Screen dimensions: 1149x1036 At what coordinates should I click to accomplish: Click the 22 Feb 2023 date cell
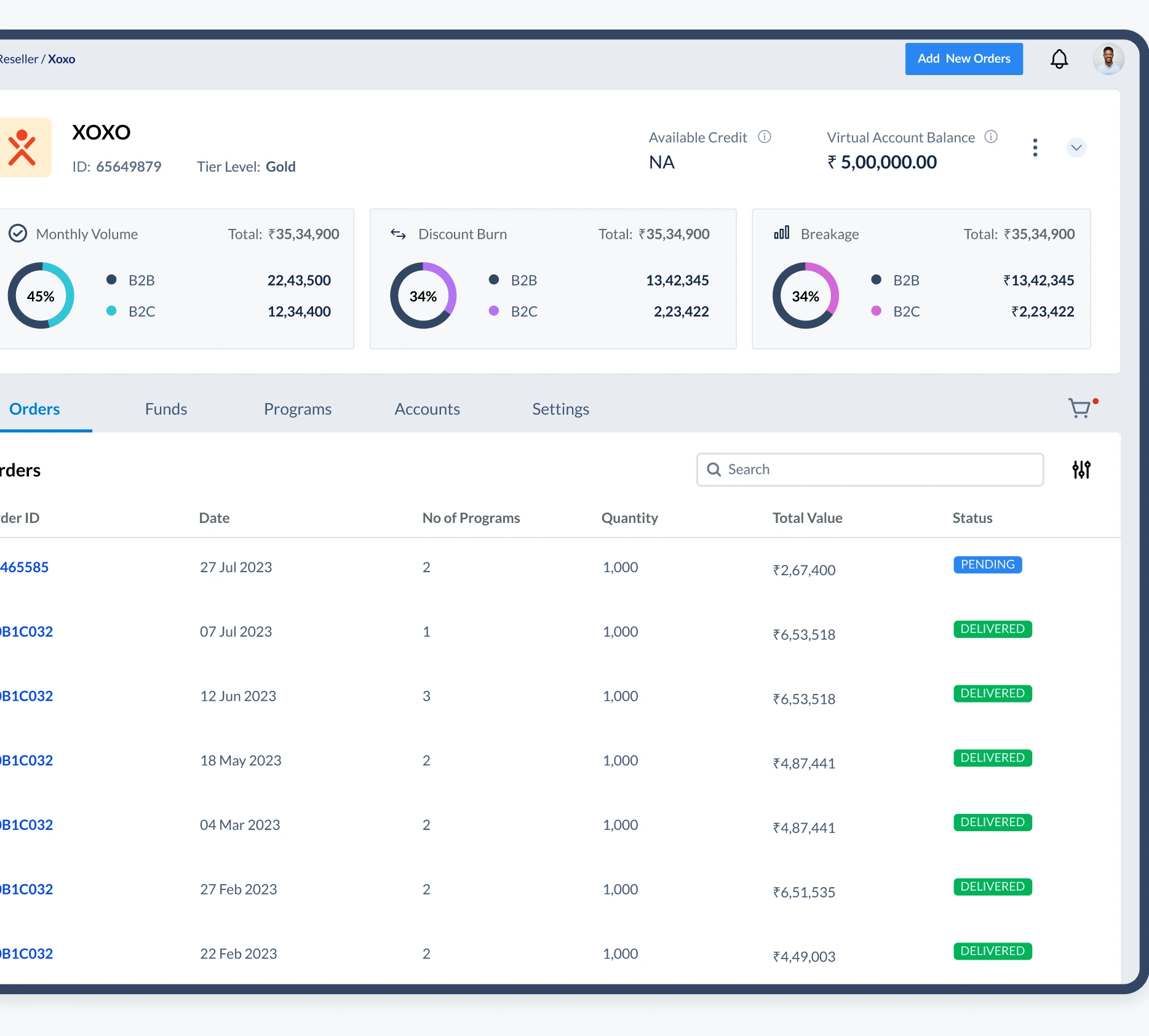point(239,954)
